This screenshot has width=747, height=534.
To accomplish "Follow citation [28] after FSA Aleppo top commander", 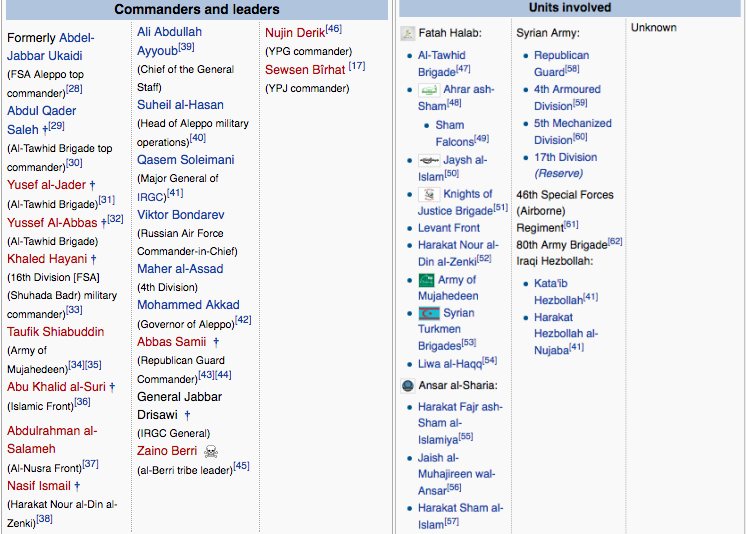I will tap(74, 89).
